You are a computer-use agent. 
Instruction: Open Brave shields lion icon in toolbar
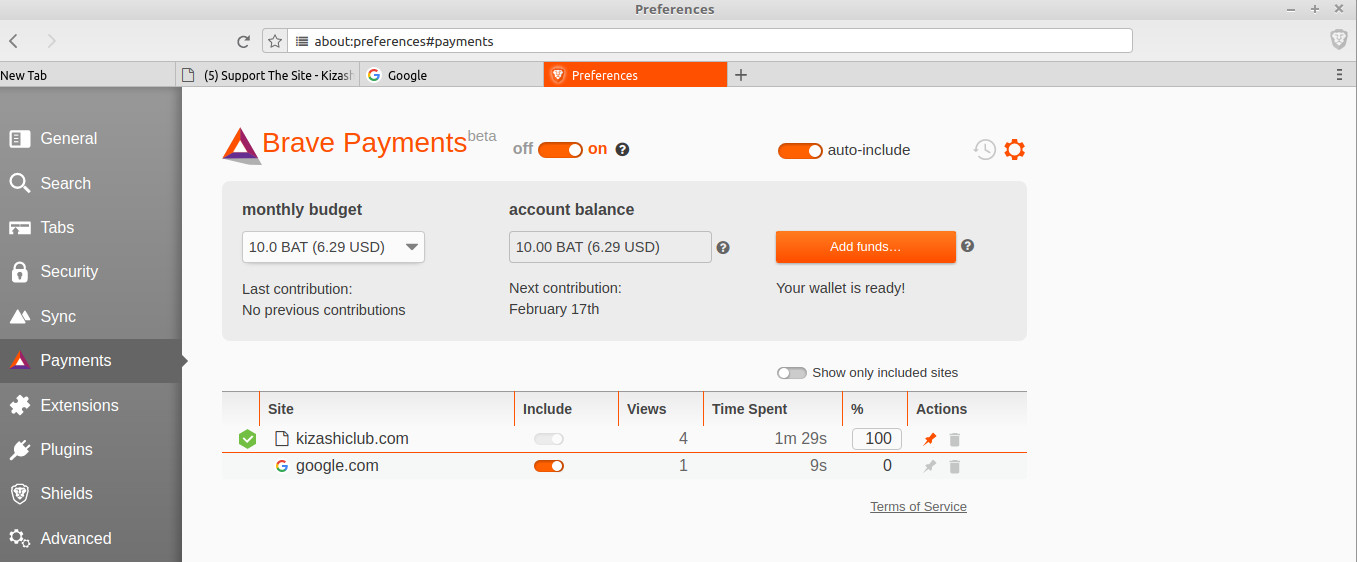[x=1338, y=40]
